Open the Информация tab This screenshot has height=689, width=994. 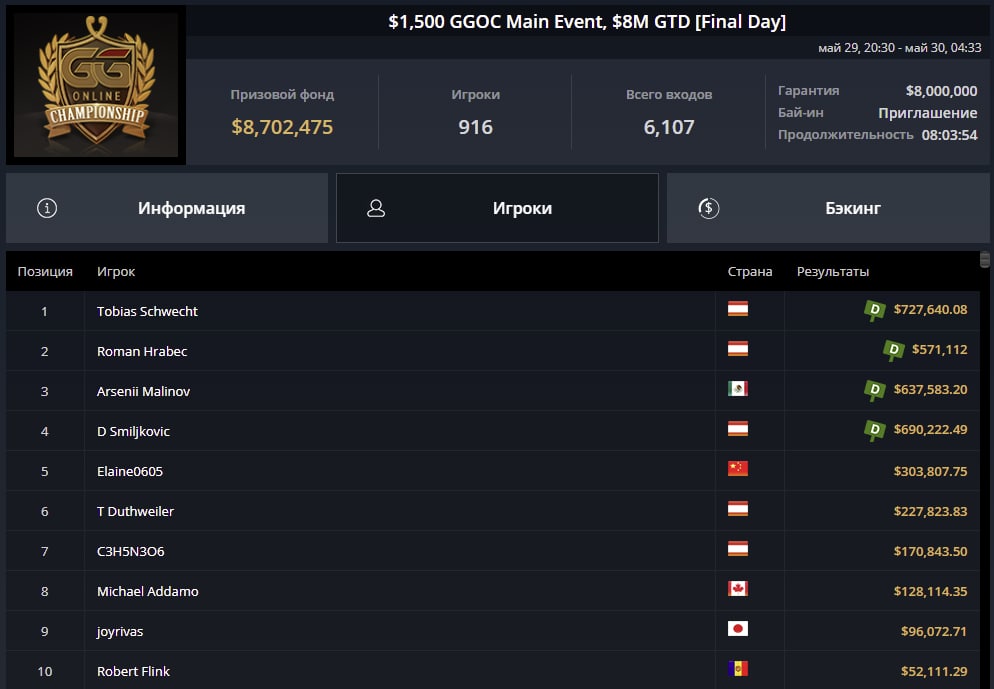pyautogui.click(x=167, y=208)
